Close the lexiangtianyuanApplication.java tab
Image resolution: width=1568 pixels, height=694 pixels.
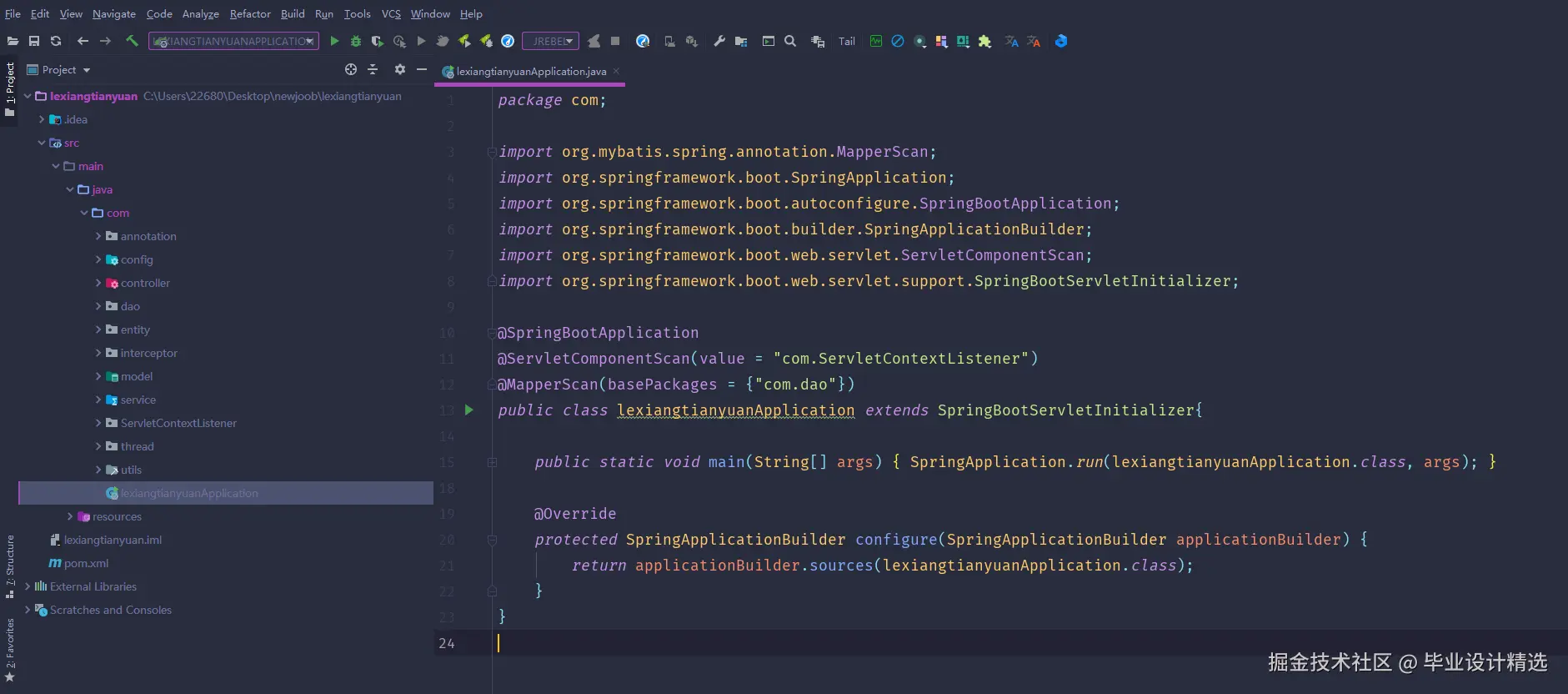click(x=616, y=71)
